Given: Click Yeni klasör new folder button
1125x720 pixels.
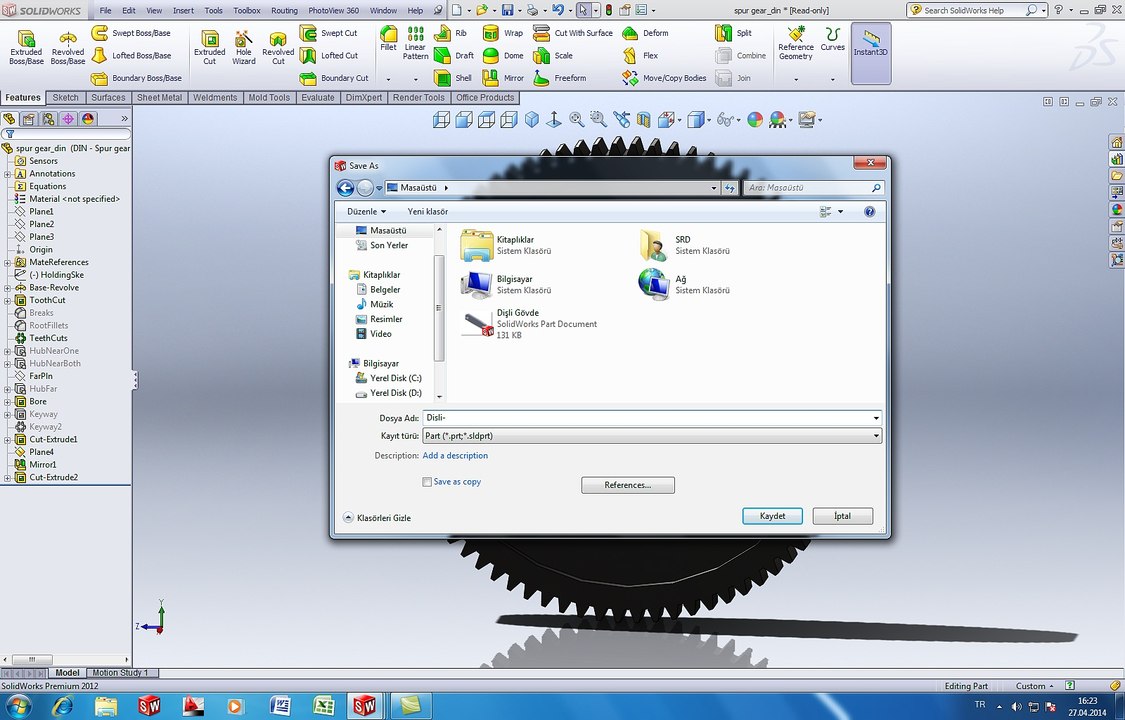Looking at the screenshot, I should 428,212.
